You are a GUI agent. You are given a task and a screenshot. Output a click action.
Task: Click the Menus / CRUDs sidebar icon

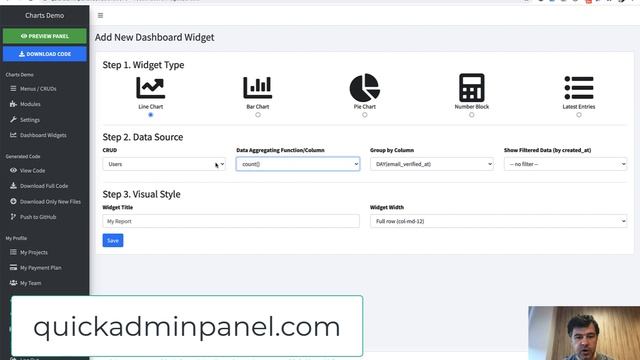tap(13, 89)
